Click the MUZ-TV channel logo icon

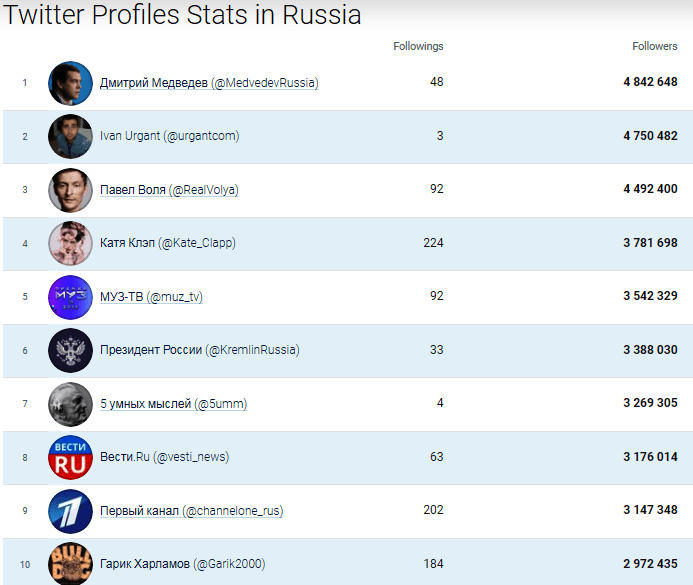pos(70,297)
